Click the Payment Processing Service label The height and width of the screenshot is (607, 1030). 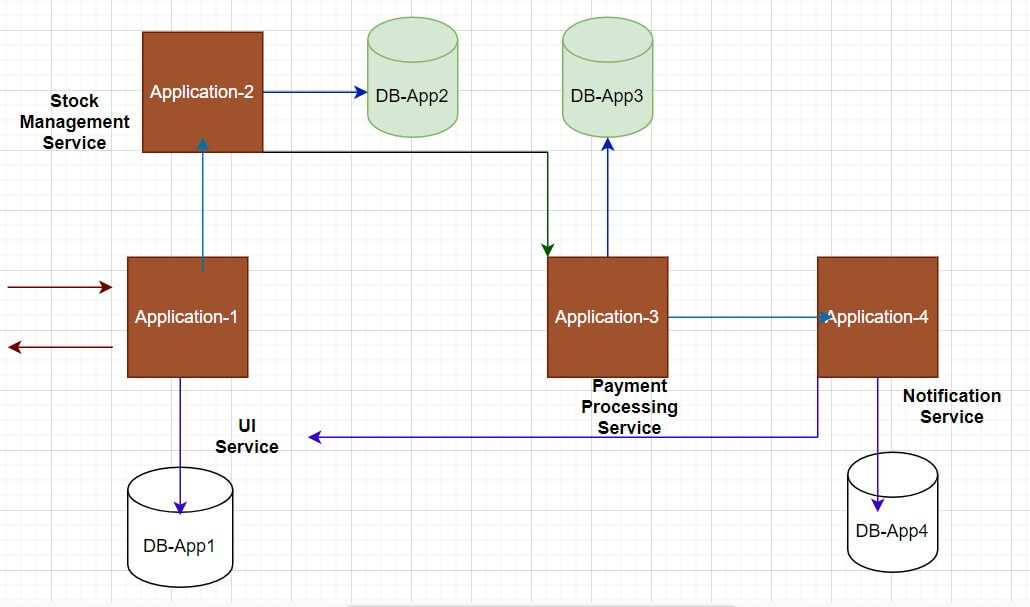pyautogui.click(x=630, y=406)
